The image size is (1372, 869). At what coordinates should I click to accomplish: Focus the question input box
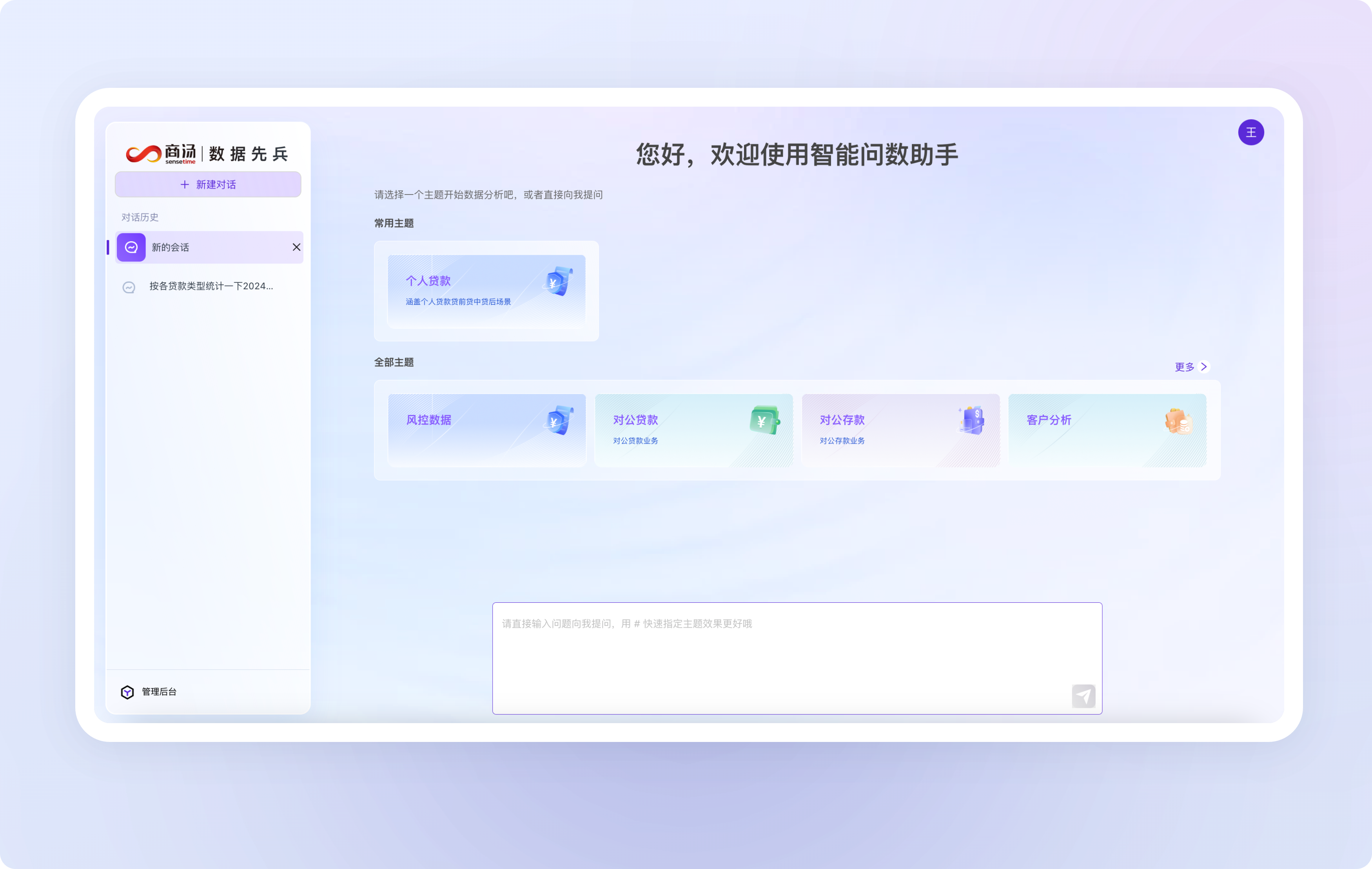[797, 658]
